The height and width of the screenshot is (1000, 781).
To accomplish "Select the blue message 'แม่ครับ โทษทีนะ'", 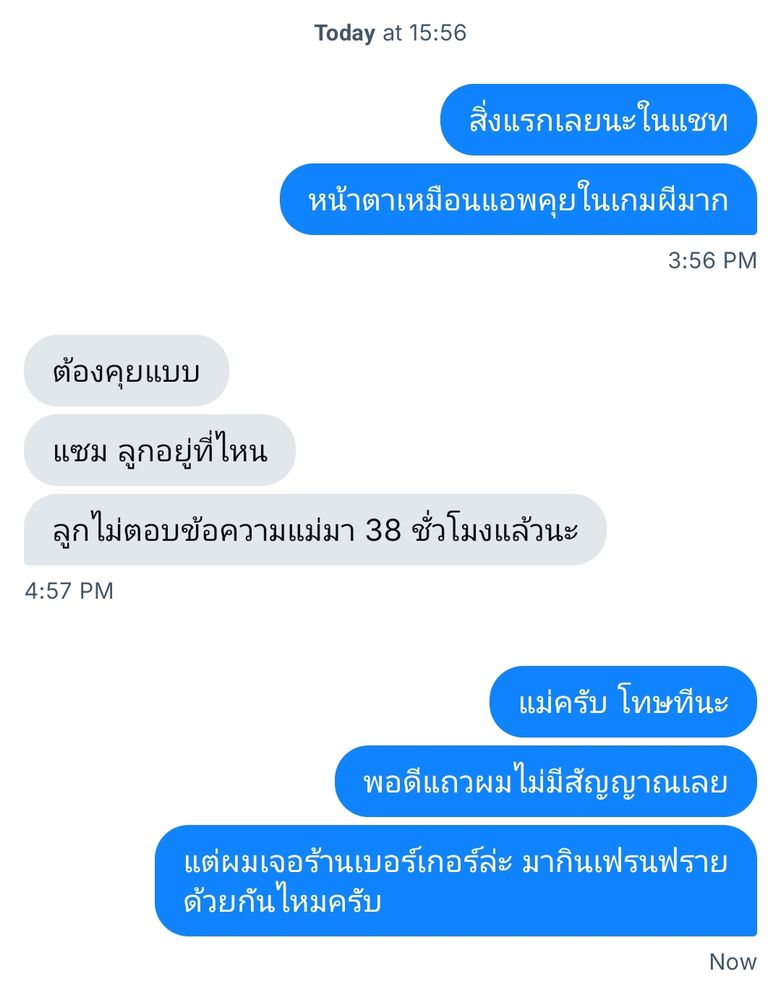I will (x=623, y=702).
